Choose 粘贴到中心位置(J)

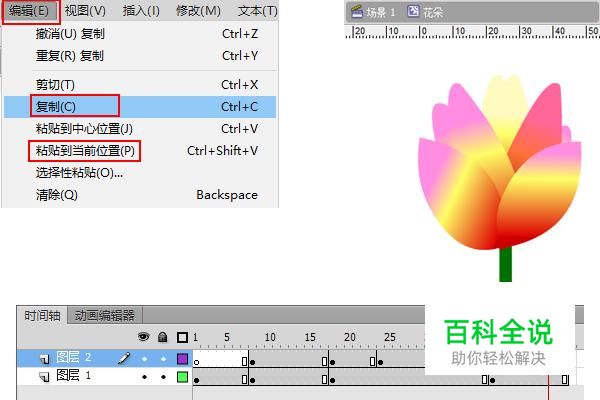pos(140,129)
